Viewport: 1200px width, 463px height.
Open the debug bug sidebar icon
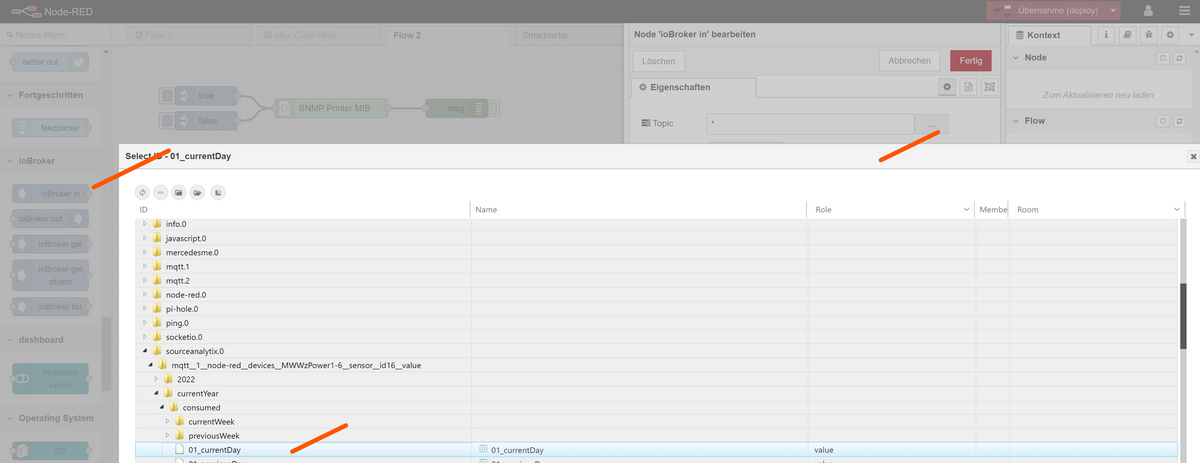[1149, 35]
